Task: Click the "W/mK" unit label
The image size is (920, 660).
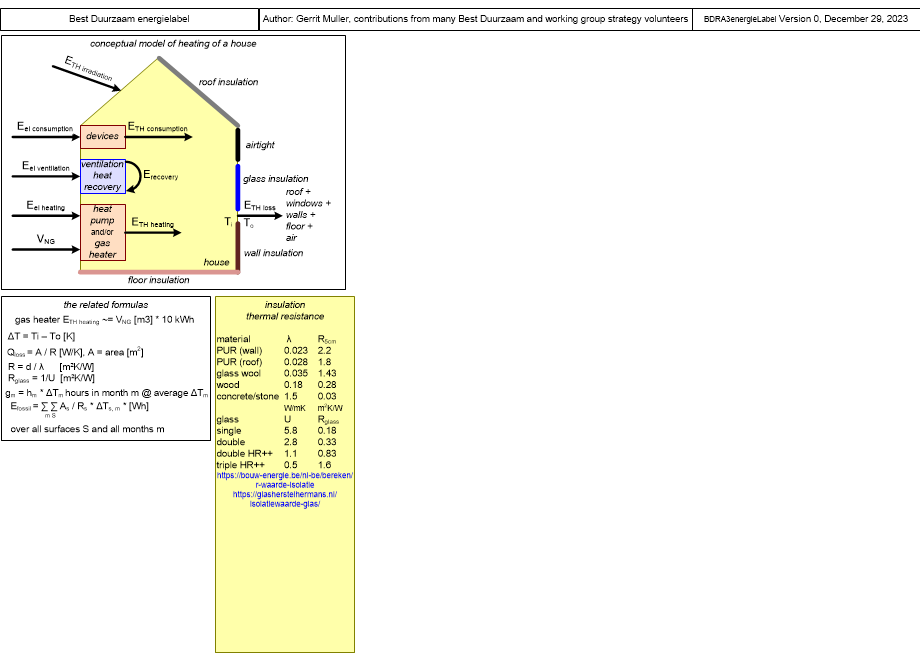Action: coord(295,408)
